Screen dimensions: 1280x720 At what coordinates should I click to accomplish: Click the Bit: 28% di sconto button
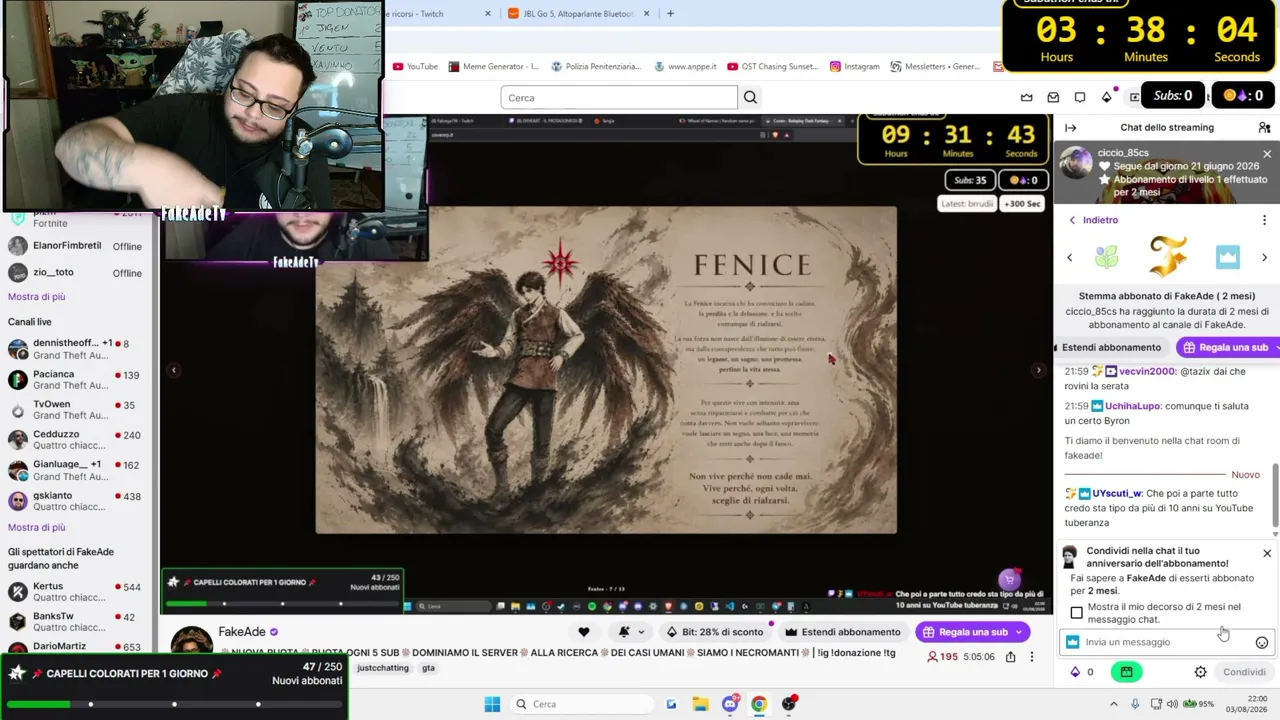[715, 632]
